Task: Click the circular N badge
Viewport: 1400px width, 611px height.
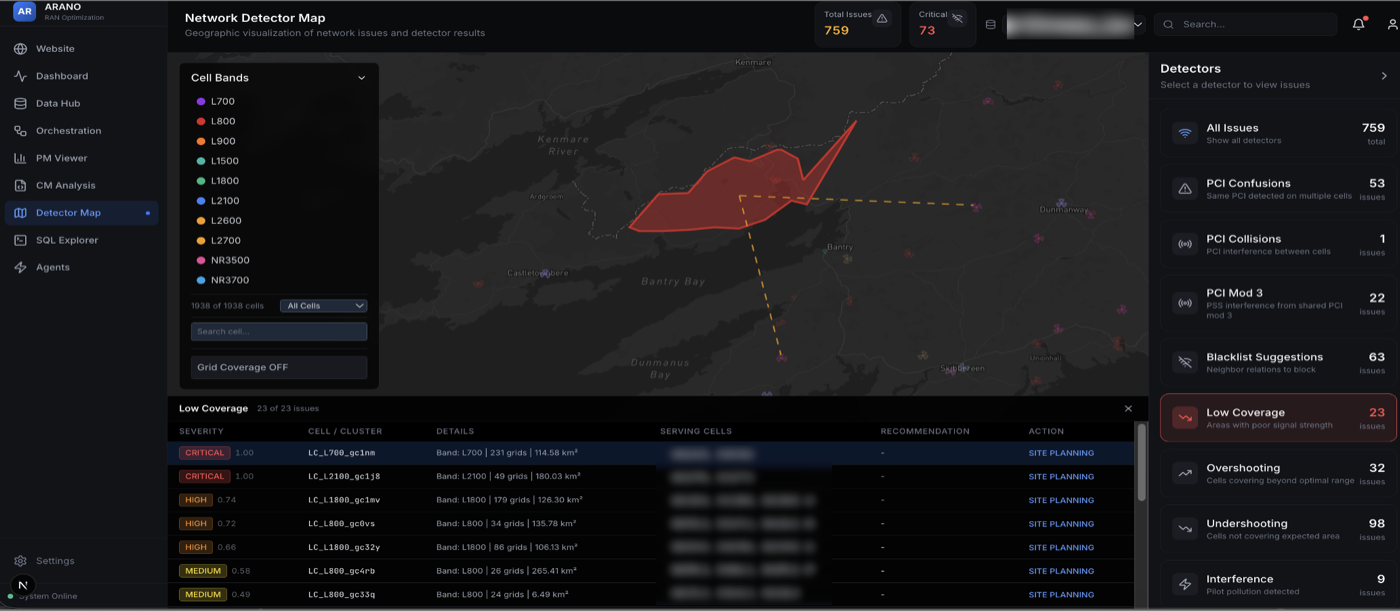Action: pos(23,586)
